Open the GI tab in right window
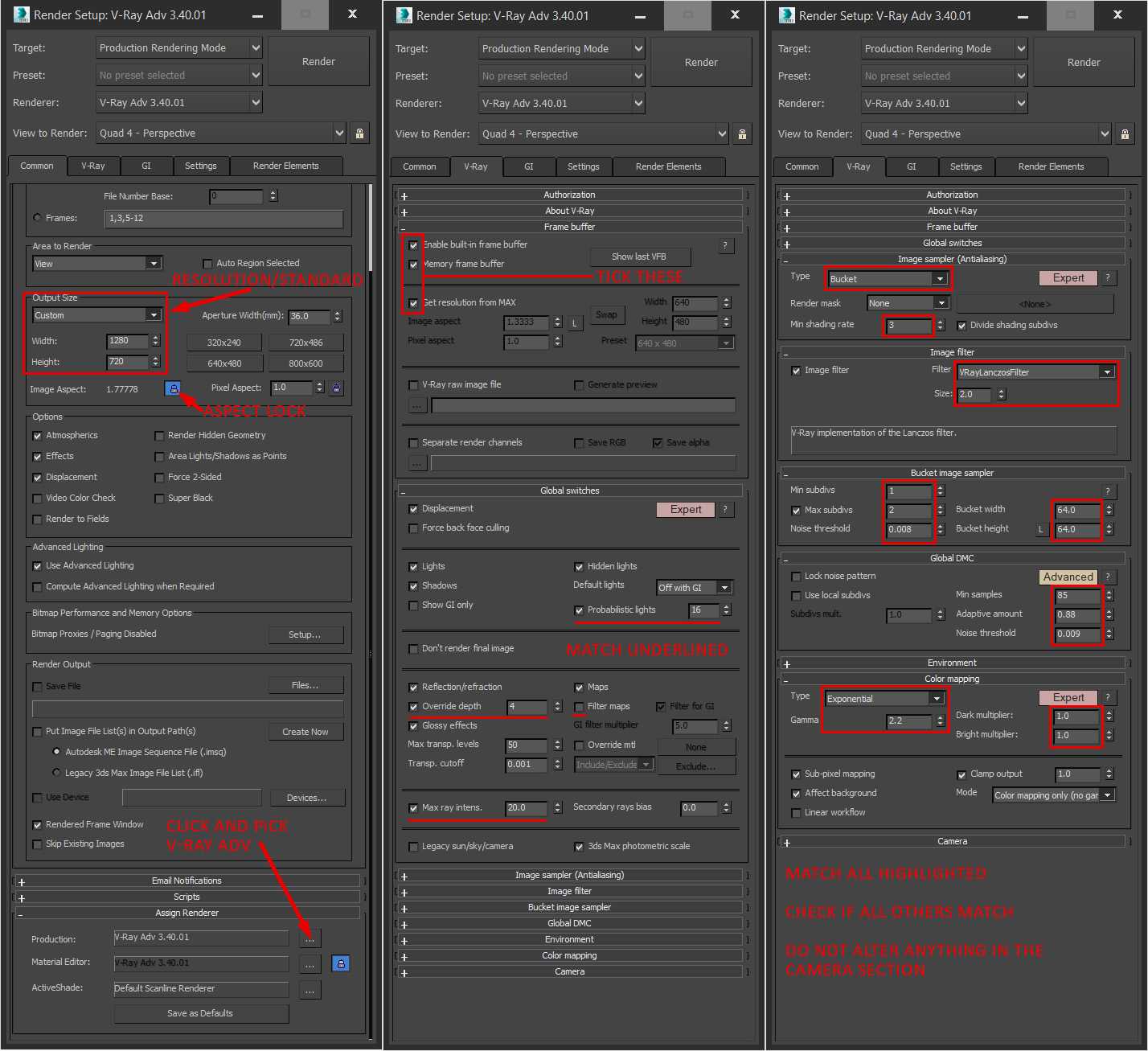 click(912, 166)
